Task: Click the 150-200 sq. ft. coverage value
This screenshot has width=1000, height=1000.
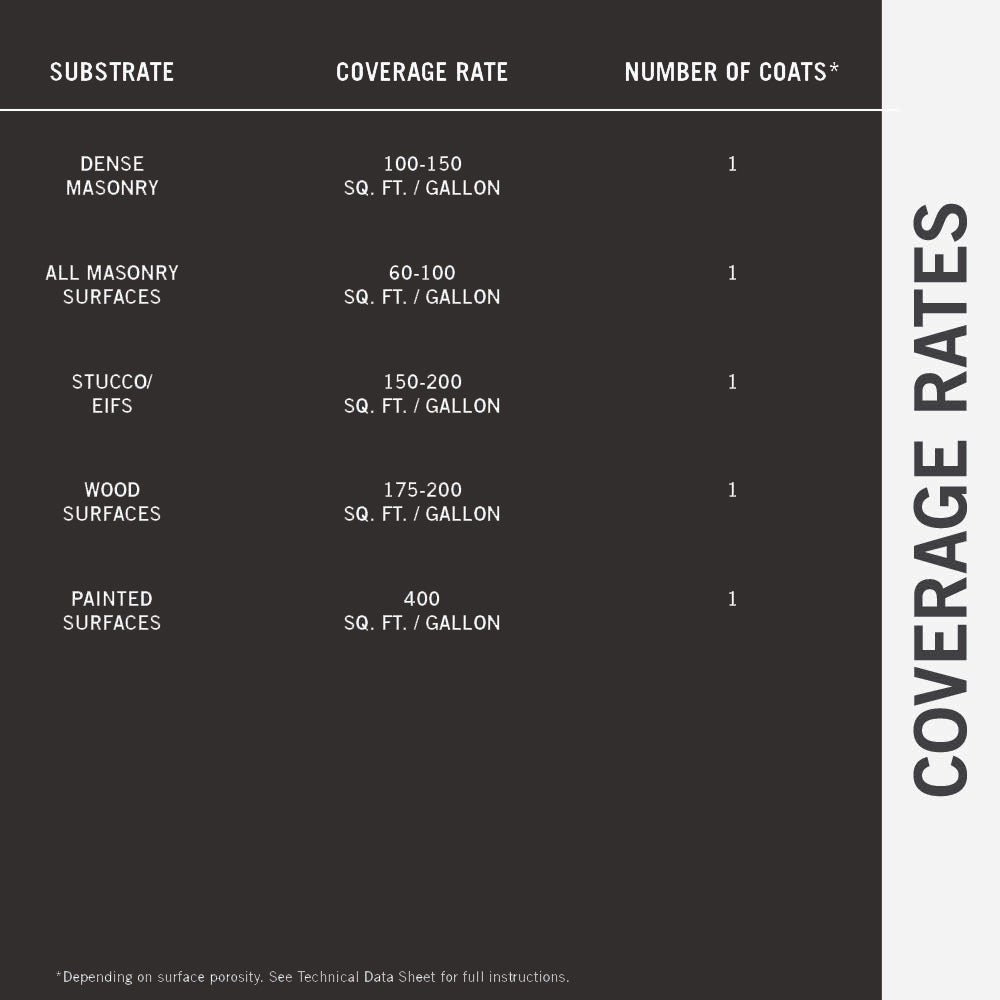Action: point(422,394)
